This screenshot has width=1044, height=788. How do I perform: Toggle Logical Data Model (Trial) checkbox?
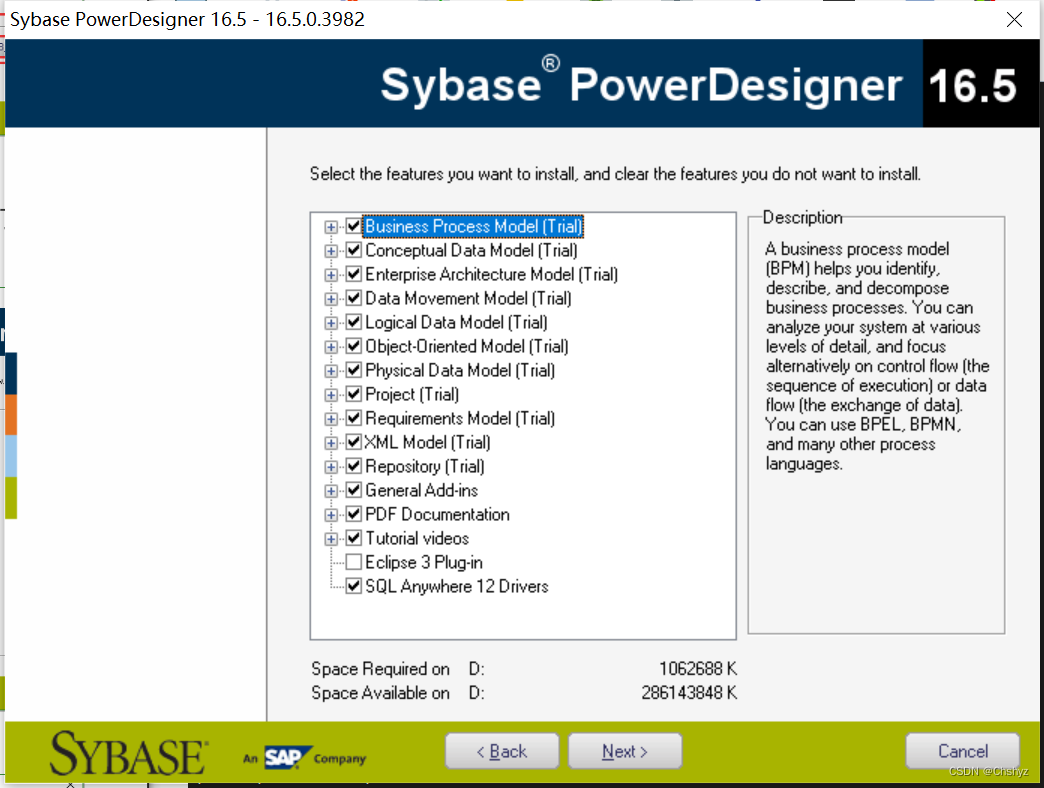(354, 322)
